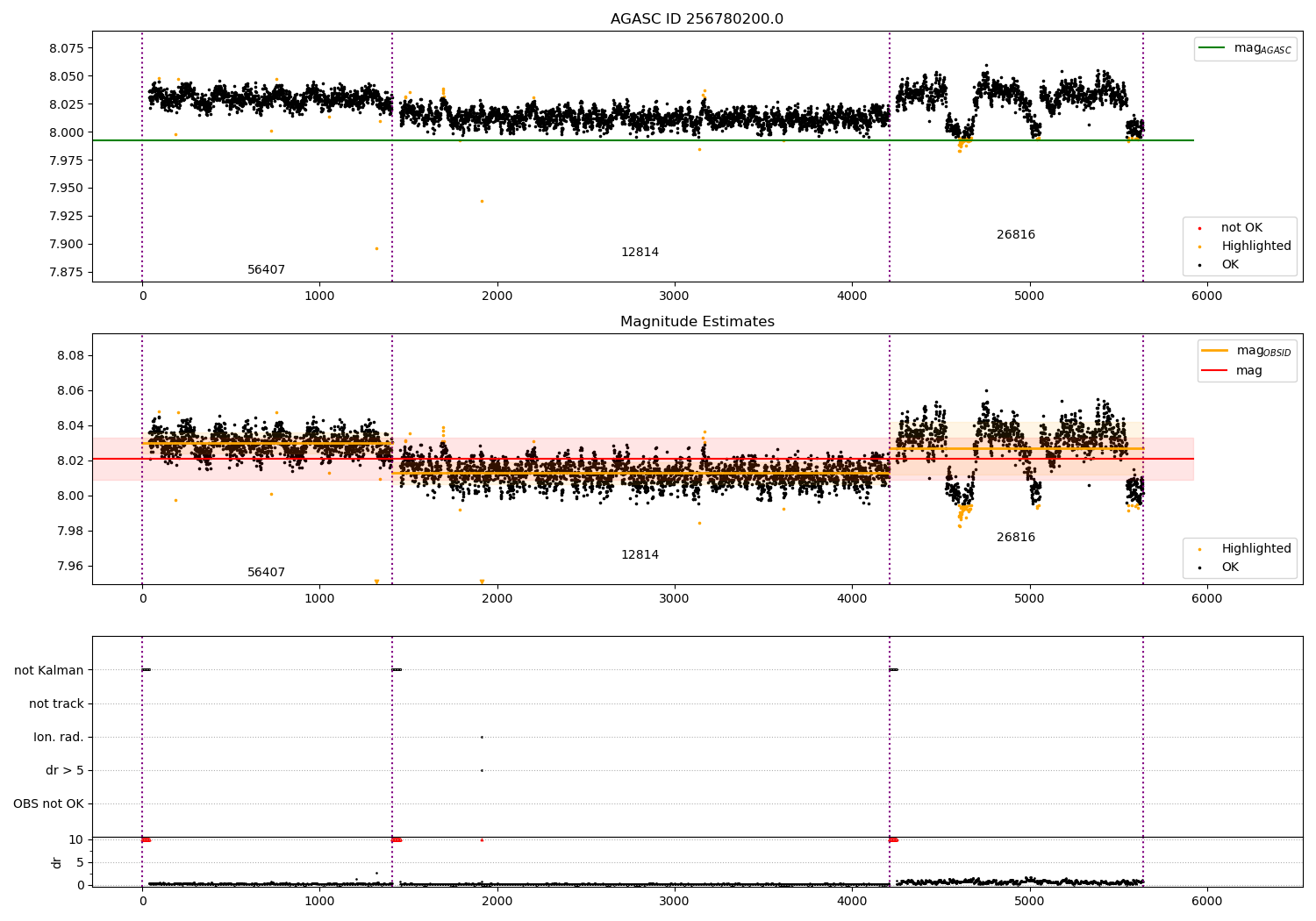
Task: Click the "8.075" y-axis tick label
Action: click(x=67, y=49)
